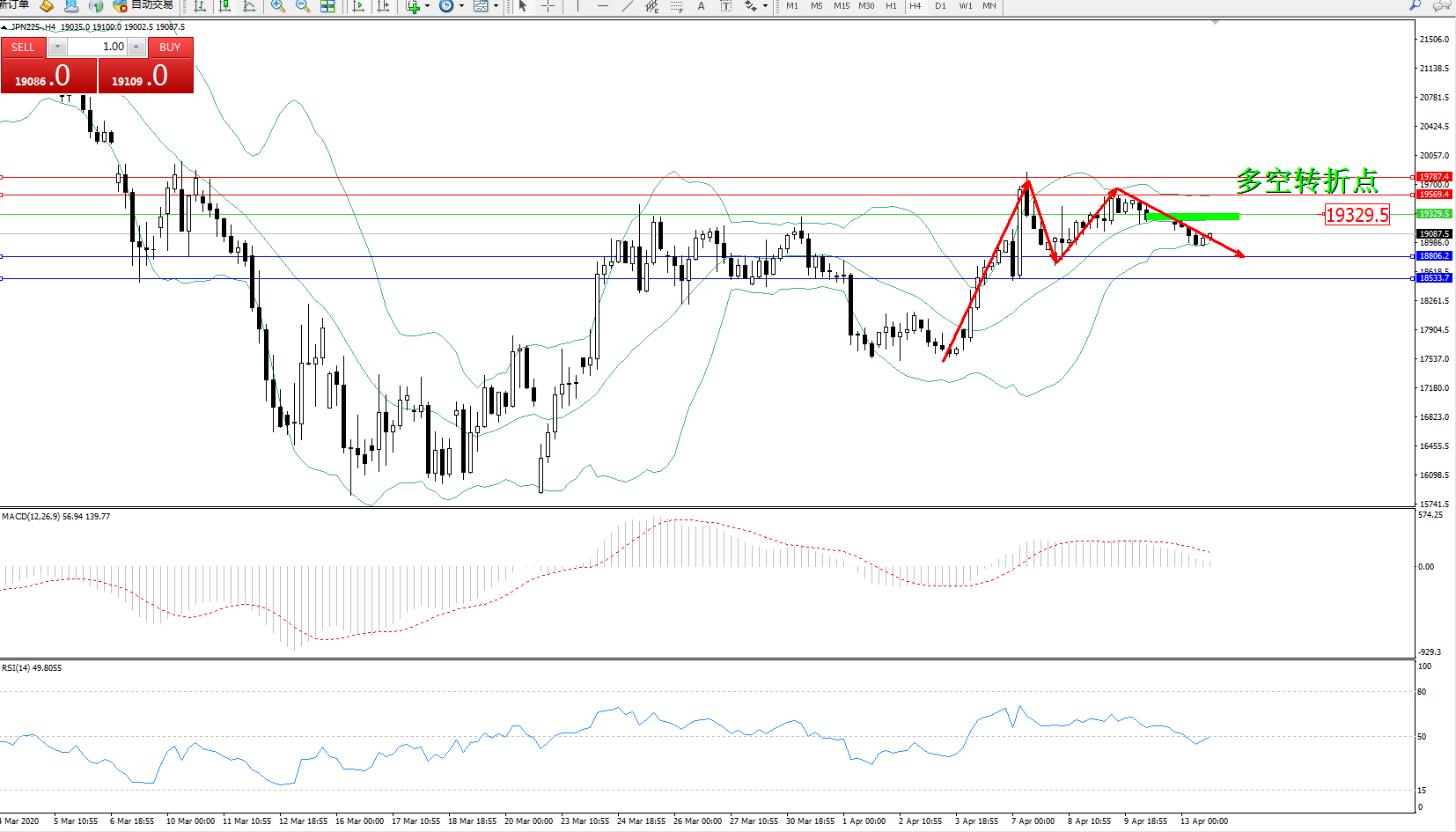1456x832 pixels.
Task: Switch chart to candlestick display
Action: click(224, 6)
